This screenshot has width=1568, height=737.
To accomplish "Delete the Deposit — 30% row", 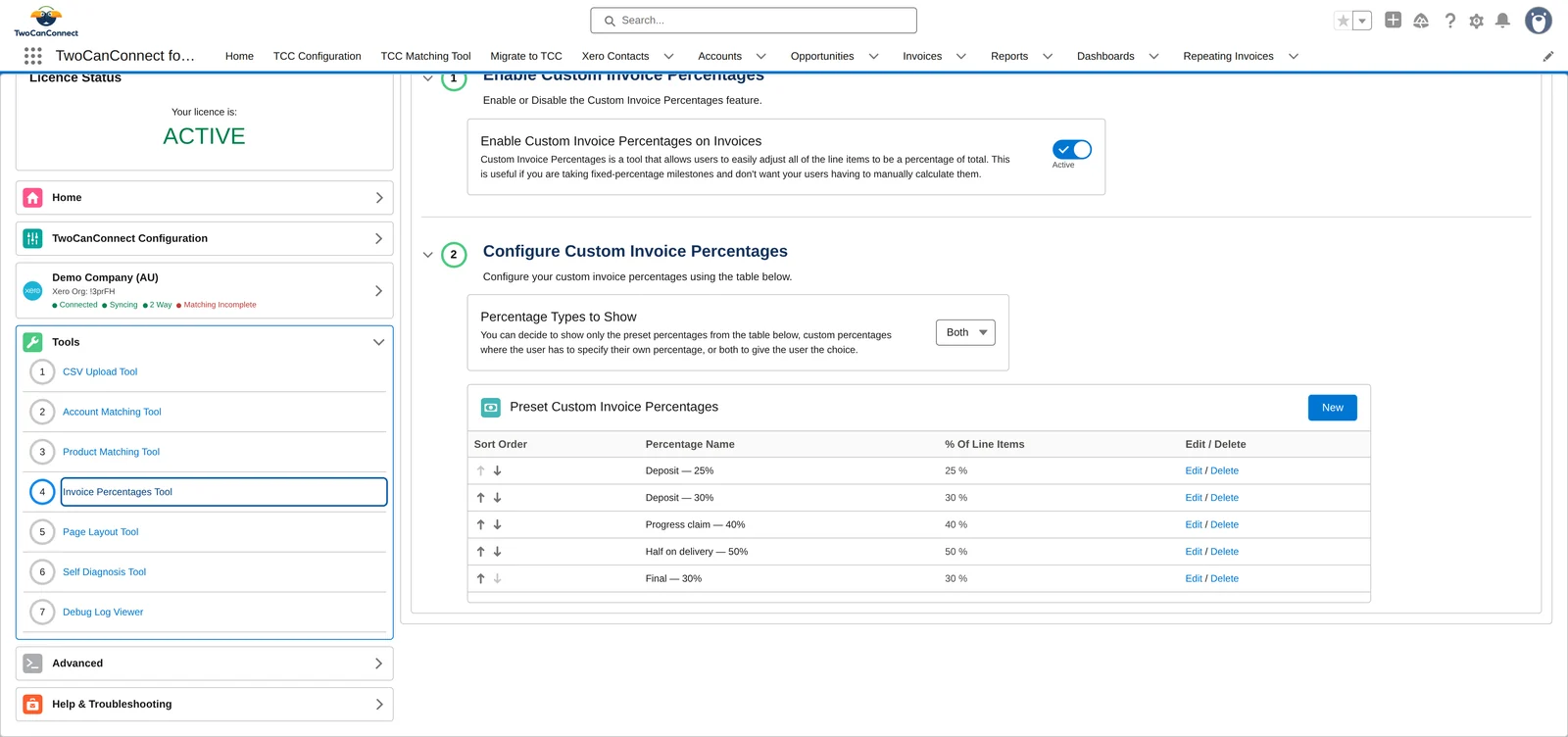I will 1225,498.
